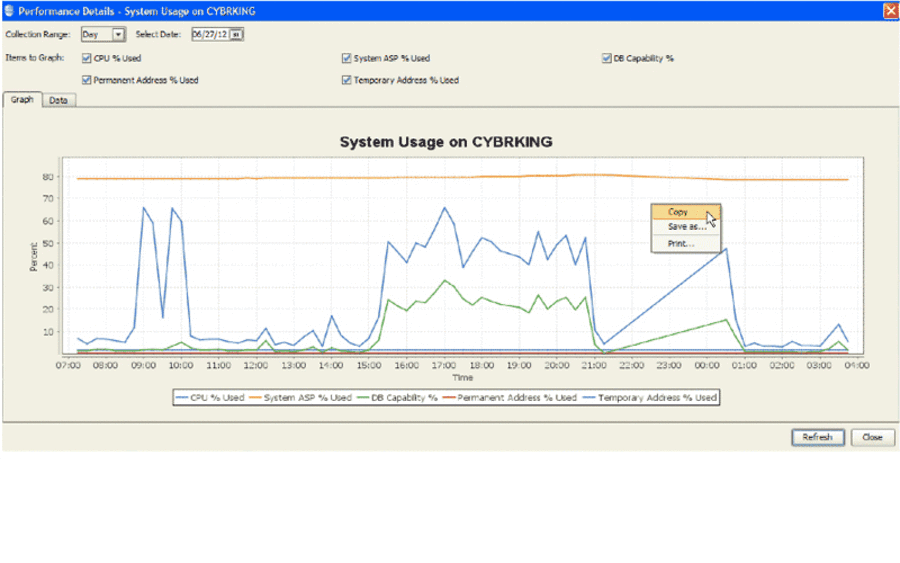Click the Time axis title
The width and height of the screenshot is (900, 563).
[463, 378]
